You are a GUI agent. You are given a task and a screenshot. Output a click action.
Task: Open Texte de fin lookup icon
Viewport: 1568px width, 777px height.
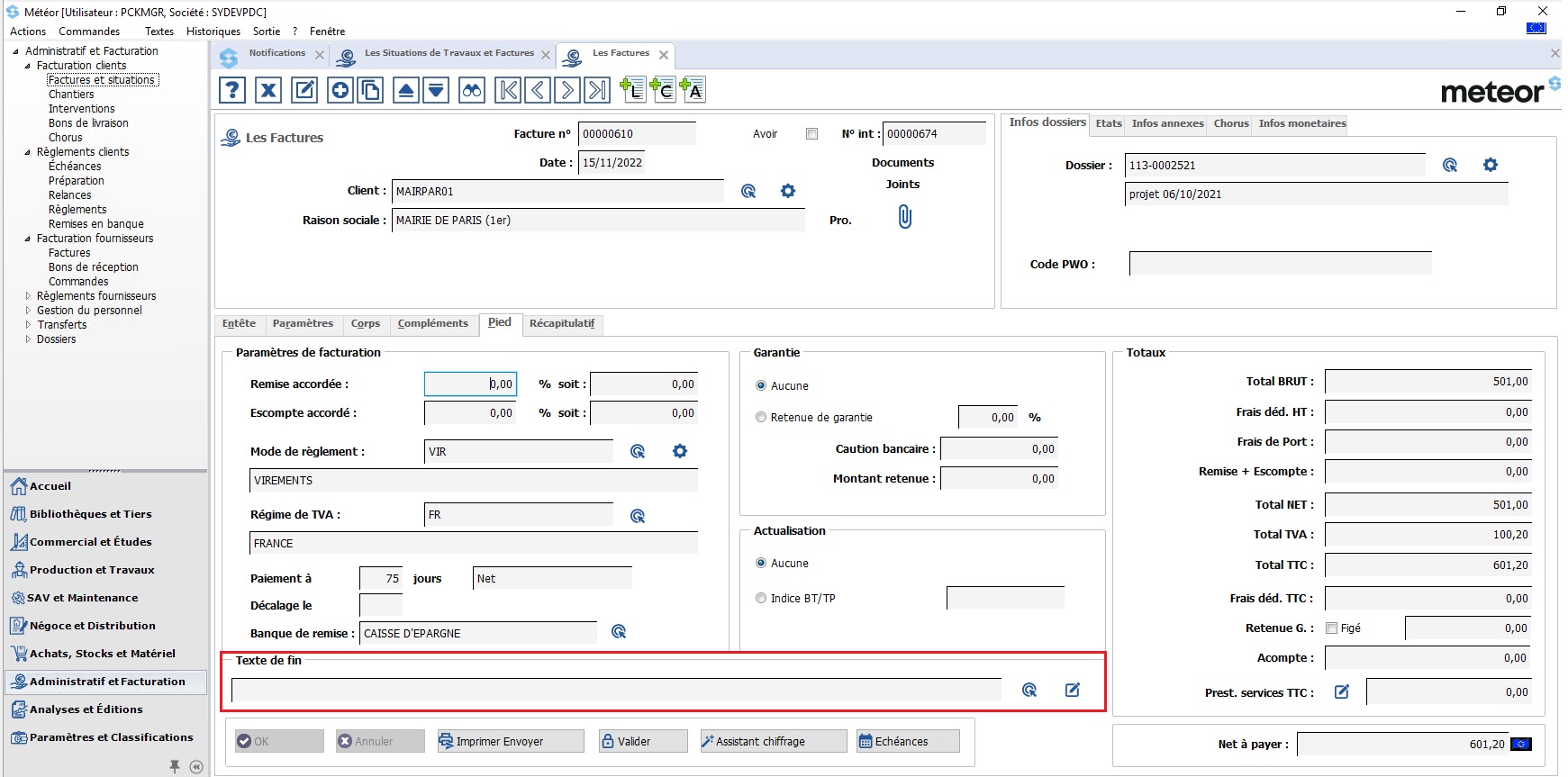1029,690
